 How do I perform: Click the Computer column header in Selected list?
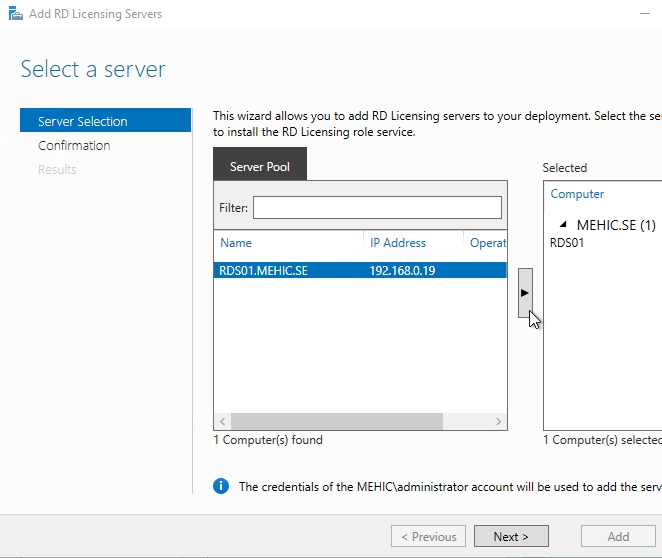[577, 194]
